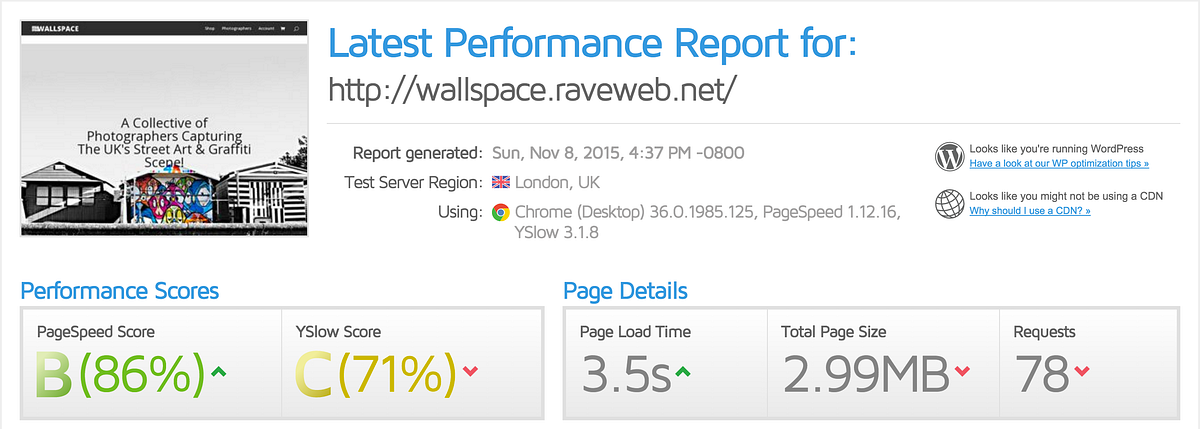Click the red arrow beside YSlow score
1200x429 pixels.
[x=471, y=372]
